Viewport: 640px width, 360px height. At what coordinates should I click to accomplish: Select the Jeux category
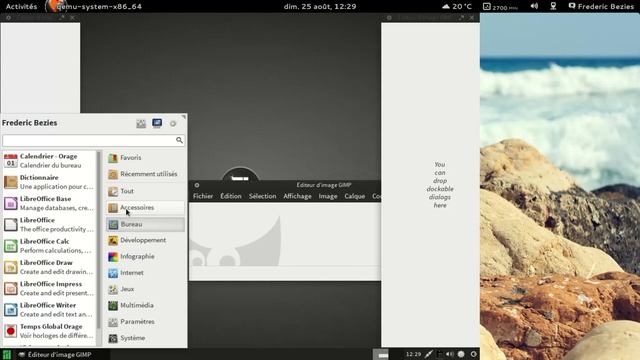(145, 289)
